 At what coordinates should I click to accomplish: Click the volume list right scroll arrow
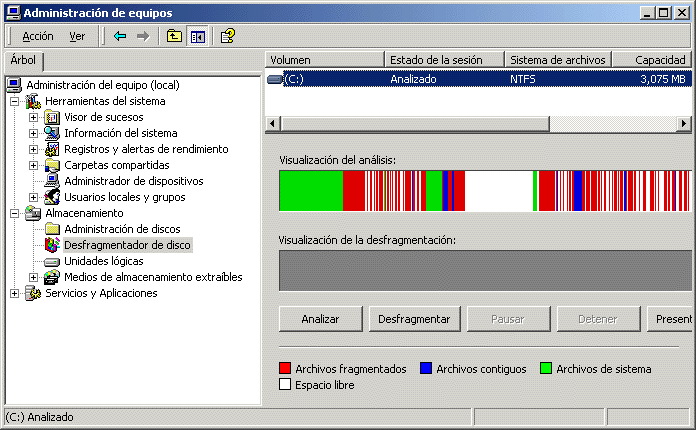(685, 125)
